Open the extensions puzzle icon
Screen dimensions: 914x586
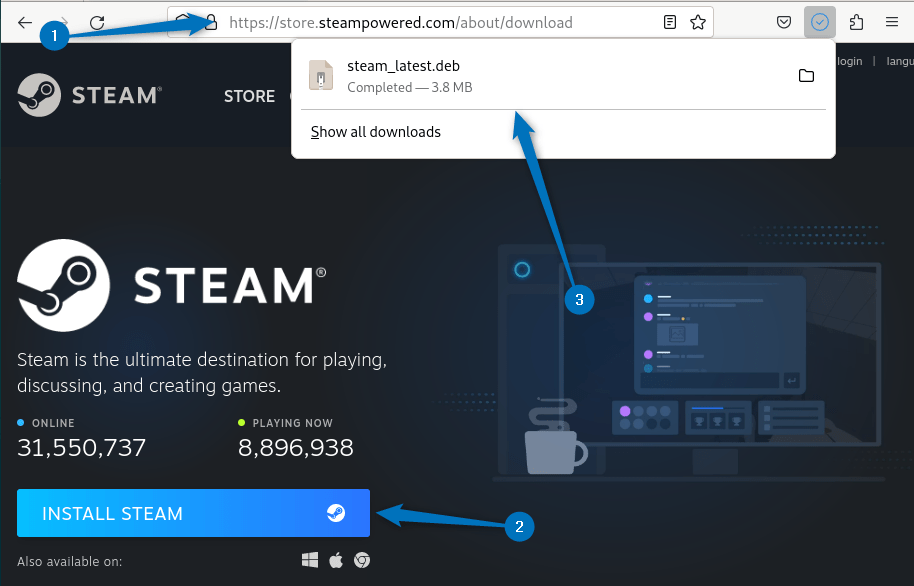[x=856, y=22]
